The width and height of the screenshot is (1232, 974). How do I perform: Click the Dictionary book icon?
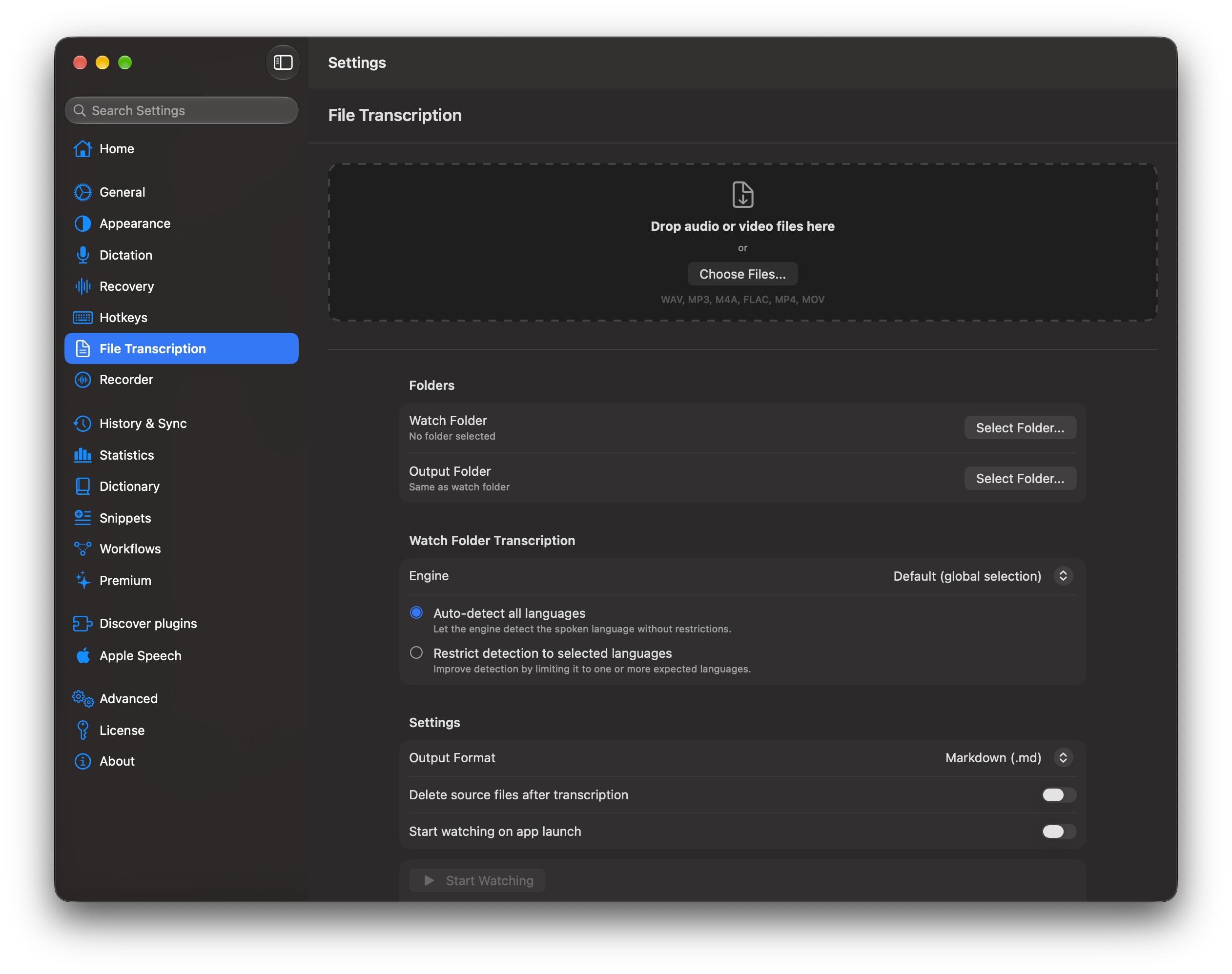click(x=82, y=487)
